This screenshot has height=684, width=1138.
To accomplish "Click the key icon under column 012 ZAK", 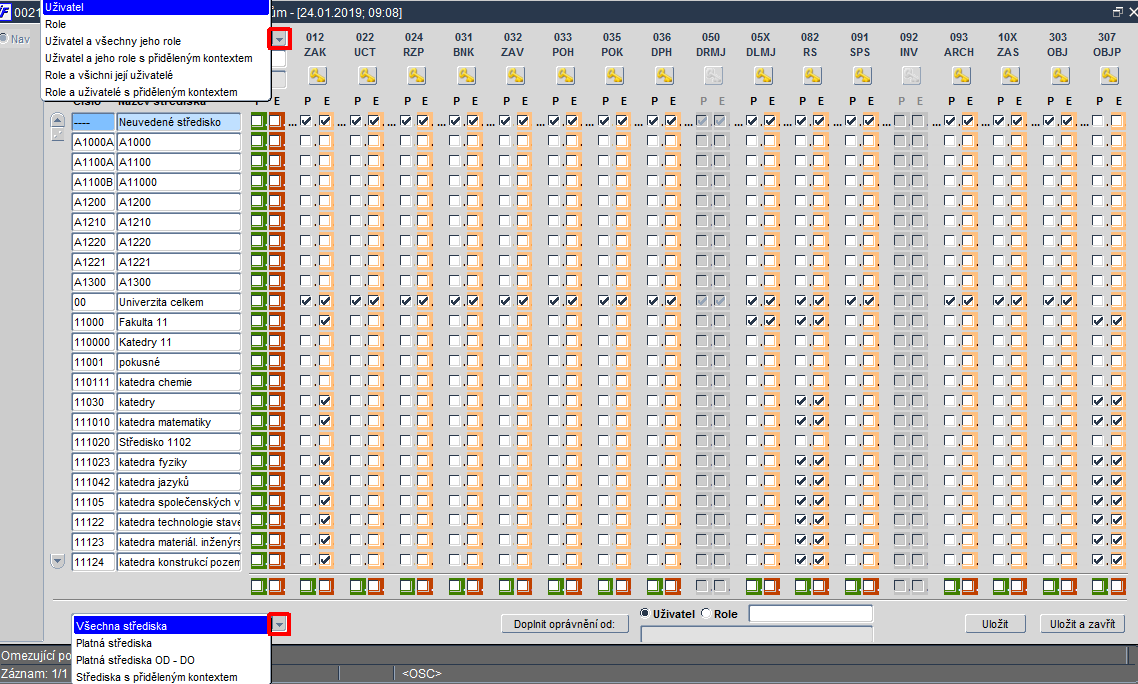I will coord(317,76).
